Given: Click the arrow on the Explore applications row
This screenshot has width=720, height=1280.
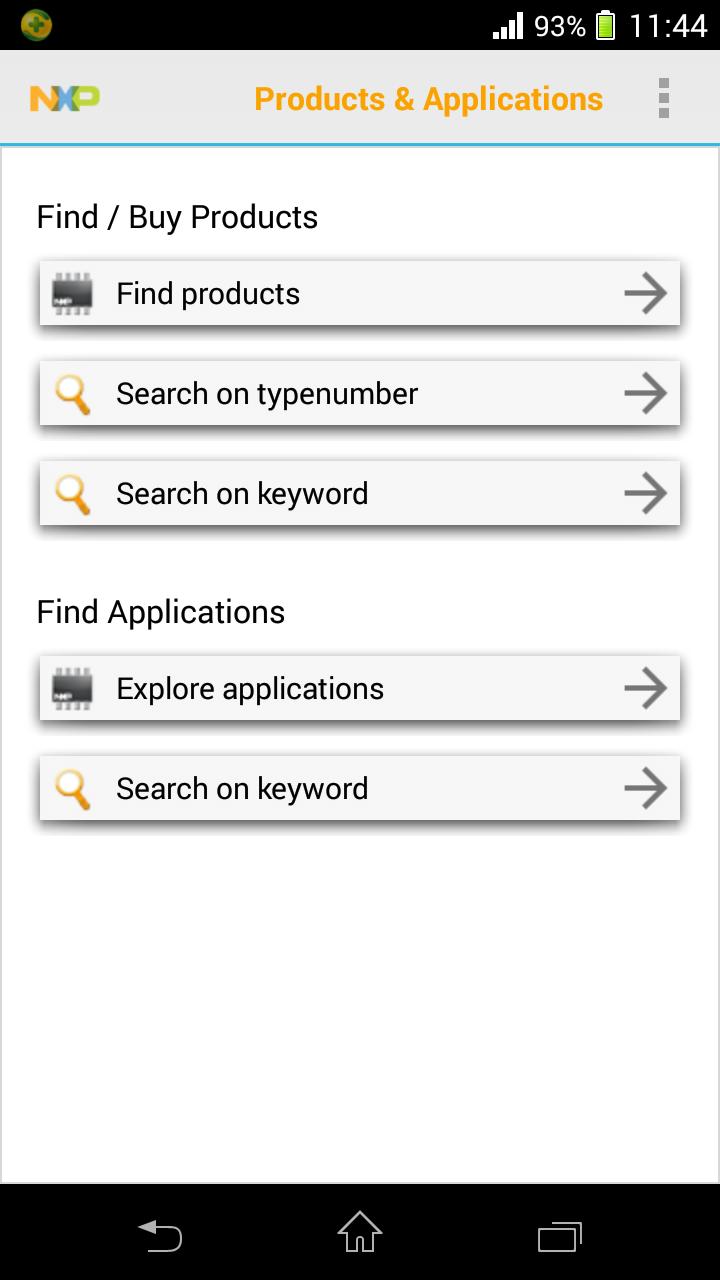Looking at the screenshot, I should pos(646,689).
